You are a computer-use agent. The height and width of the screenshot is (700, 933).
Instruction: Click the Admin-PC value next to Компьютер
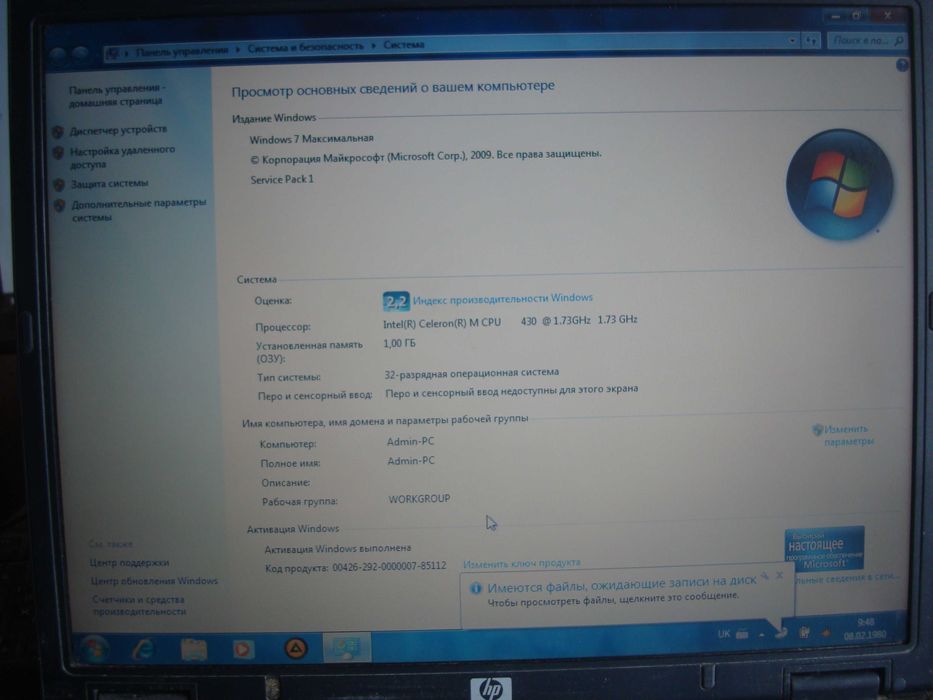tap(411, 442)
